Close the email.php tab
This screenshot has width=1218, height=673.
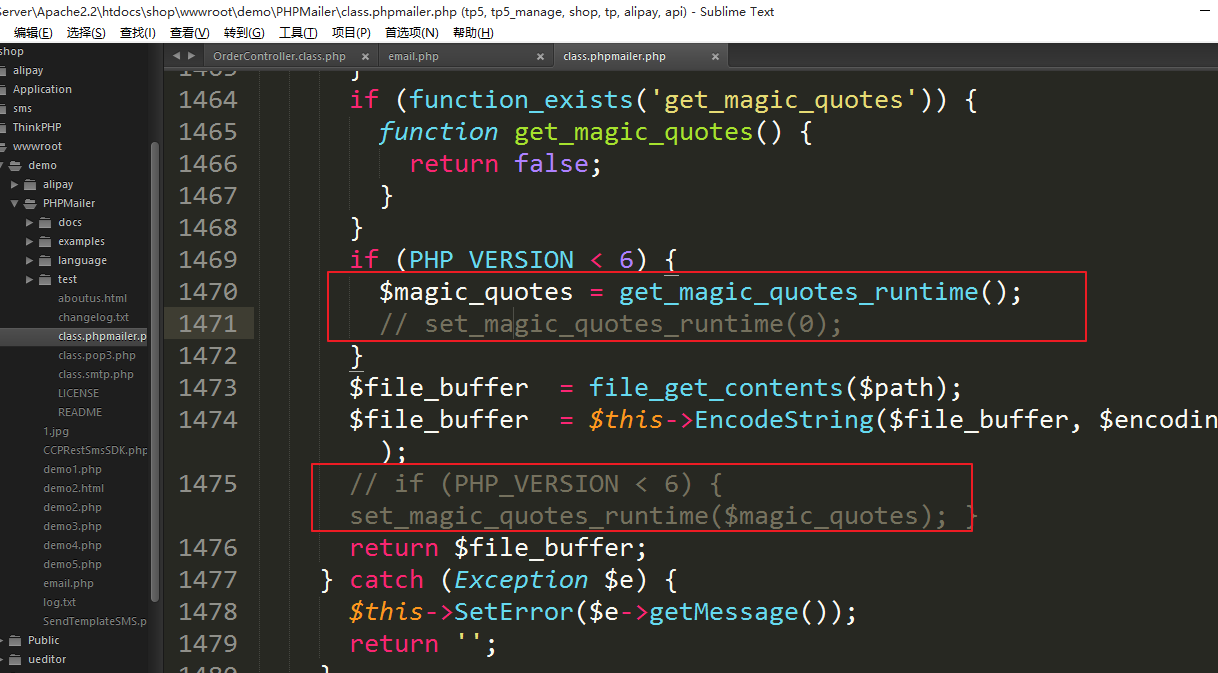tap(540, 57)
